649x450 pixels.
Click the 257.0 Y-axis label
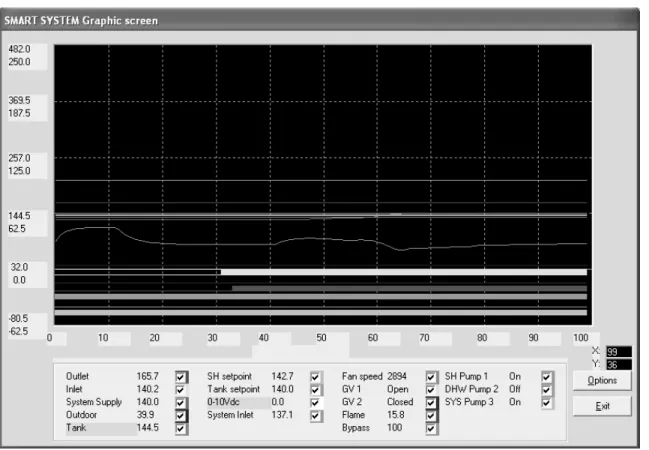(19, 158)
